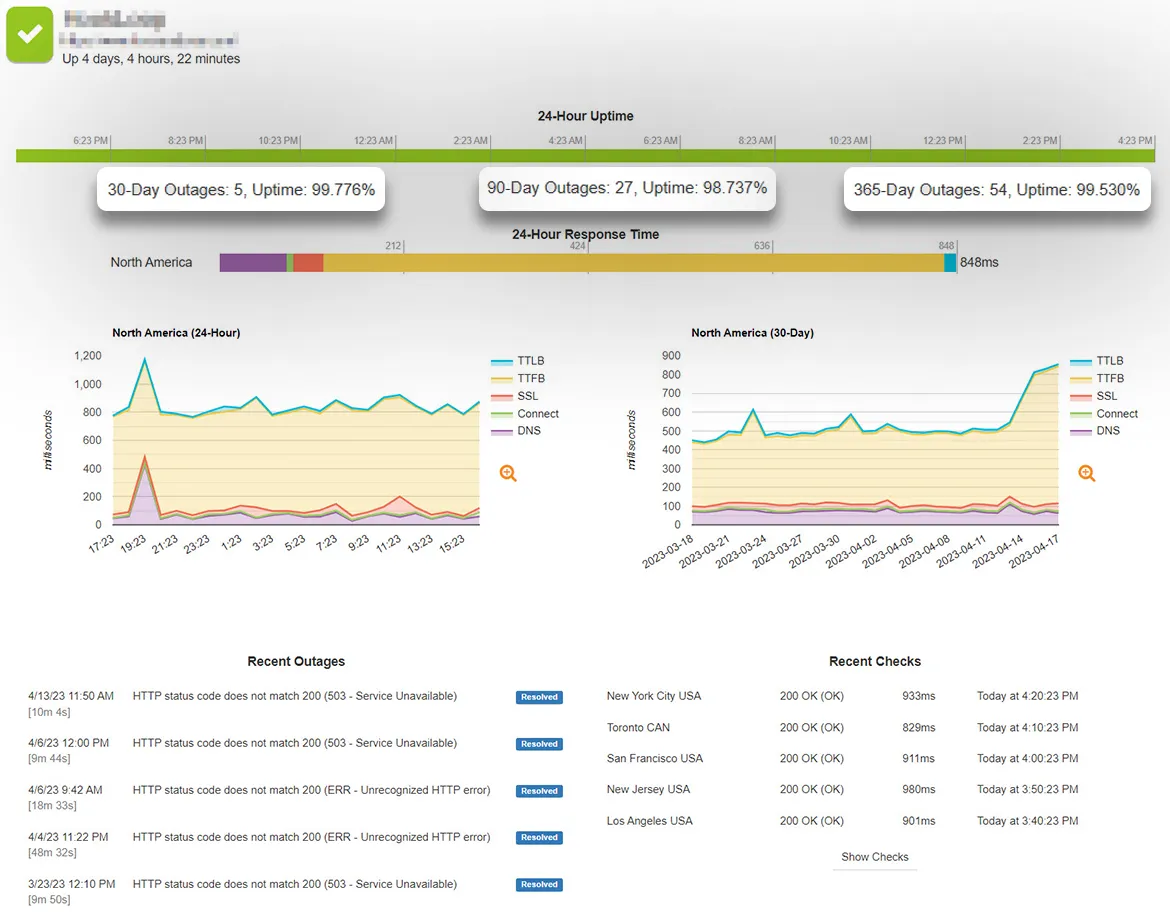Click the 848ms response time label
This screenshot has width=1170, height=918.
[x=979, y=263]
